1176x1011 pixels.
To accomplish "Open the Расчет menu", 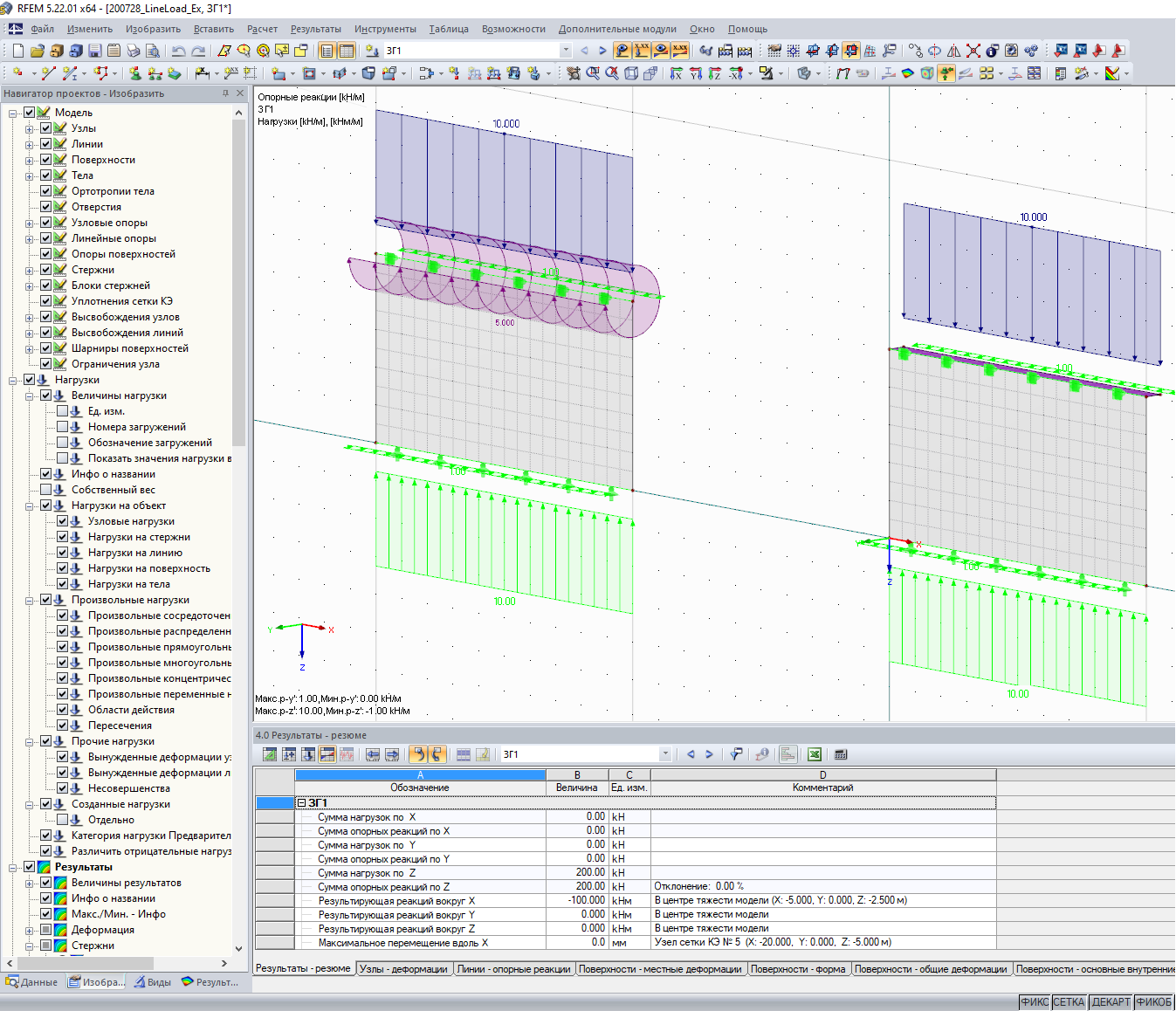I will (x=262, y=29).
